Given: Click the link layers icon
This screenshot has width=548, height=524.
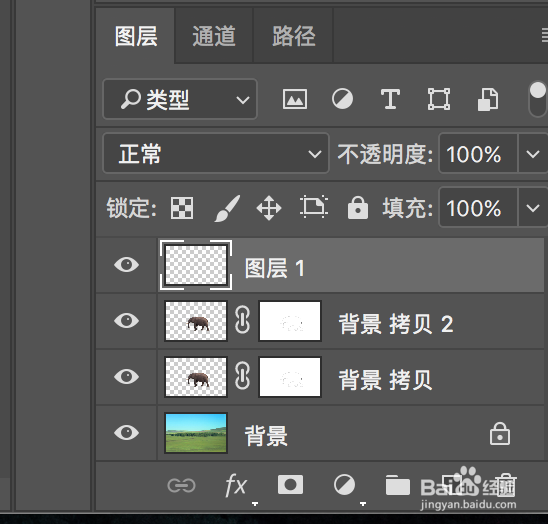Looking at the screenshot, I should coord(181,485).
